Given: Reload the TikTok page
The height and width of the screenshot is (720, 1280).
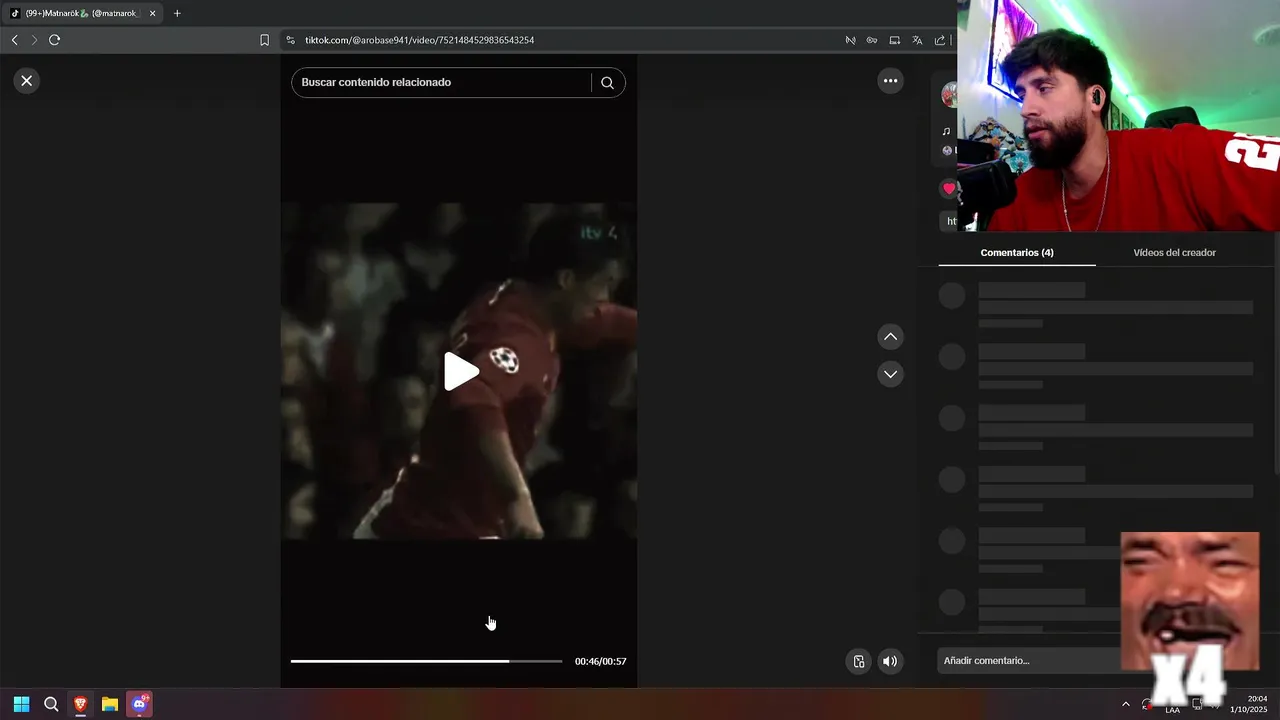Looking at the screenshot, I should [55, 40].
